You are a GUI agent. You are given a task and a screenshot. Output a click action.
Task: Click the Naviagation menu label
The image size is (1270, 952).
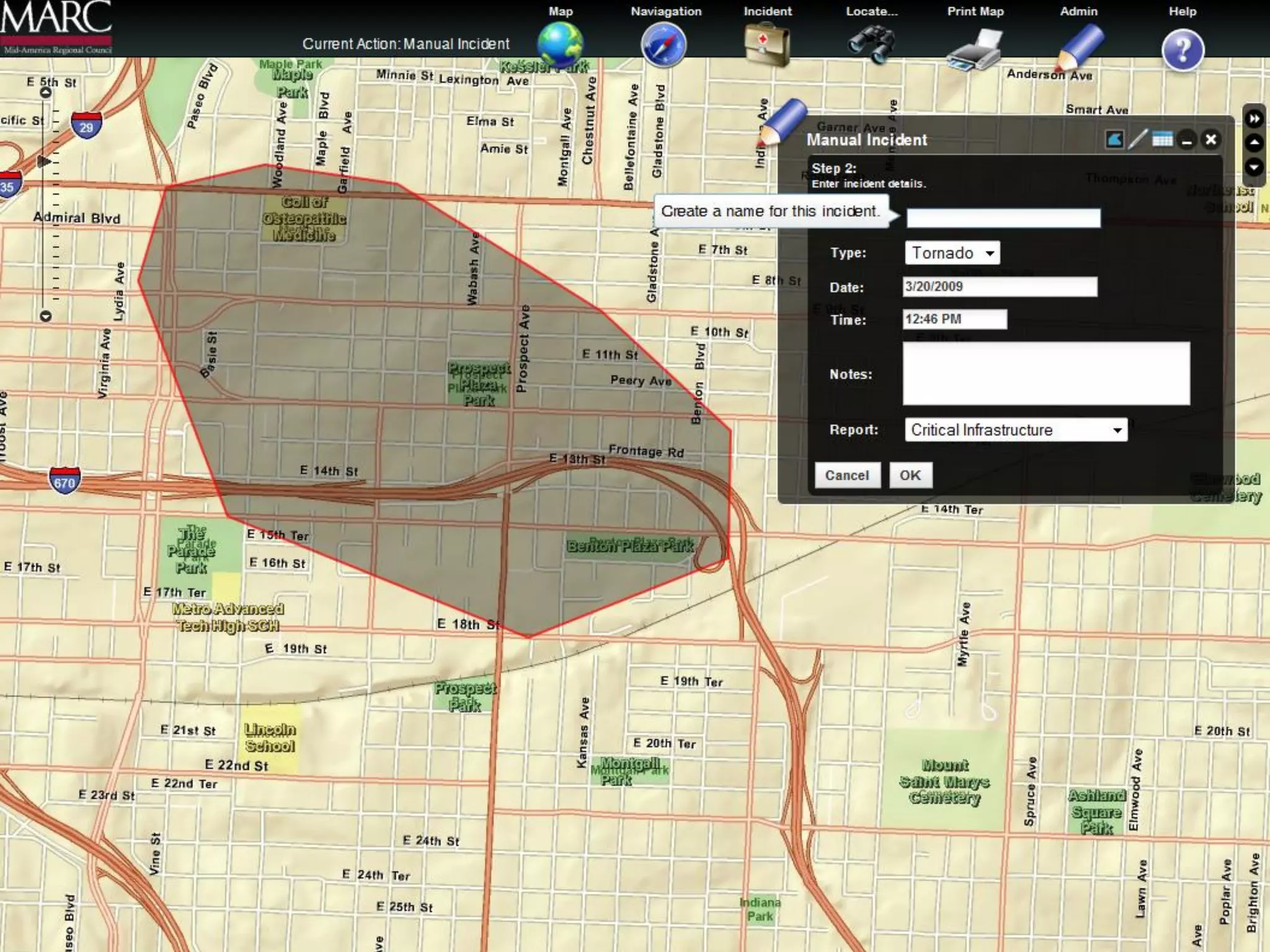pos(666,11)
